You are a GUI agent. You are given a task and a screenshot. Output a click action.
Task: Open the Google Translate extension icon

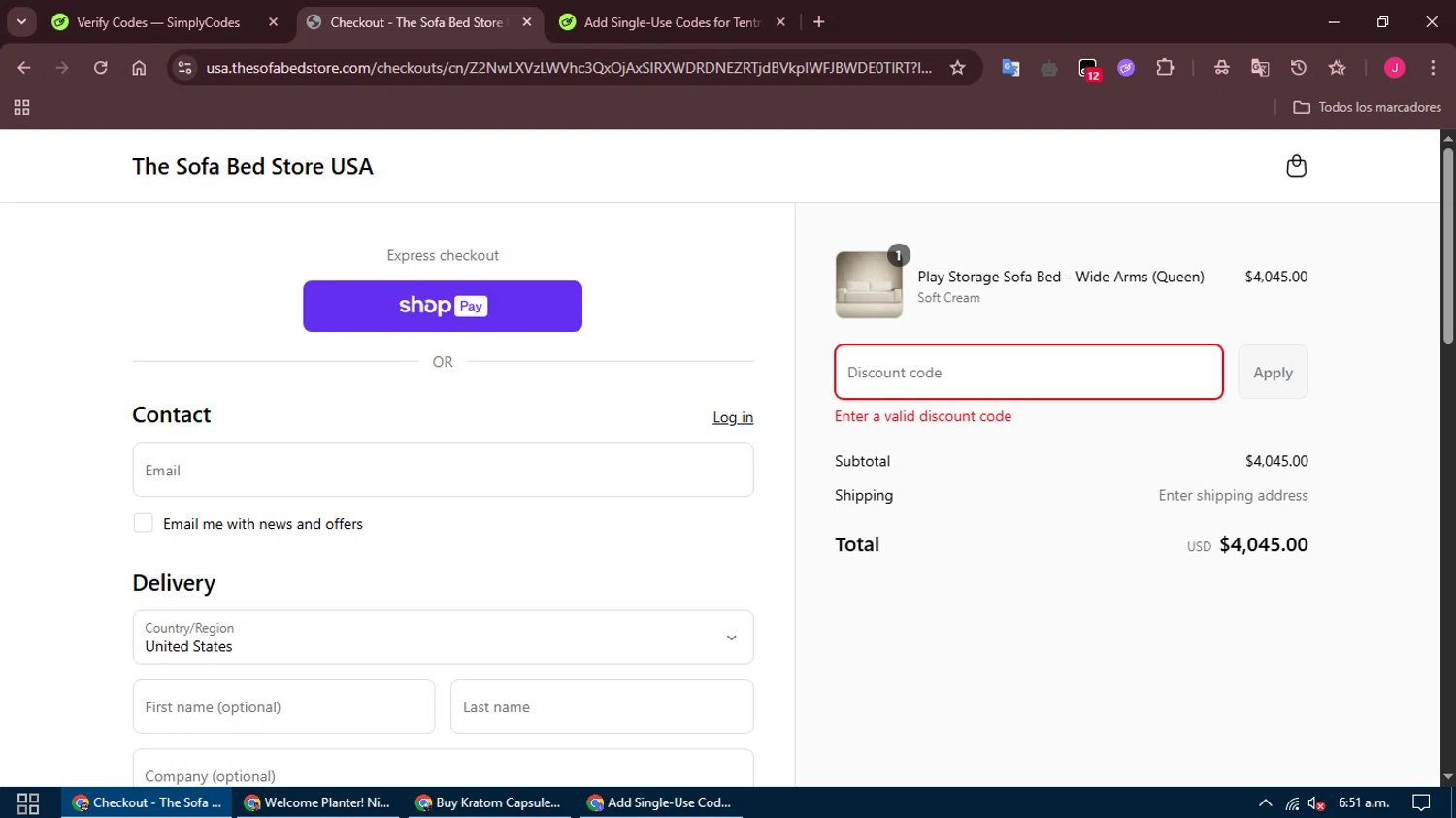tap(1010, 67)
